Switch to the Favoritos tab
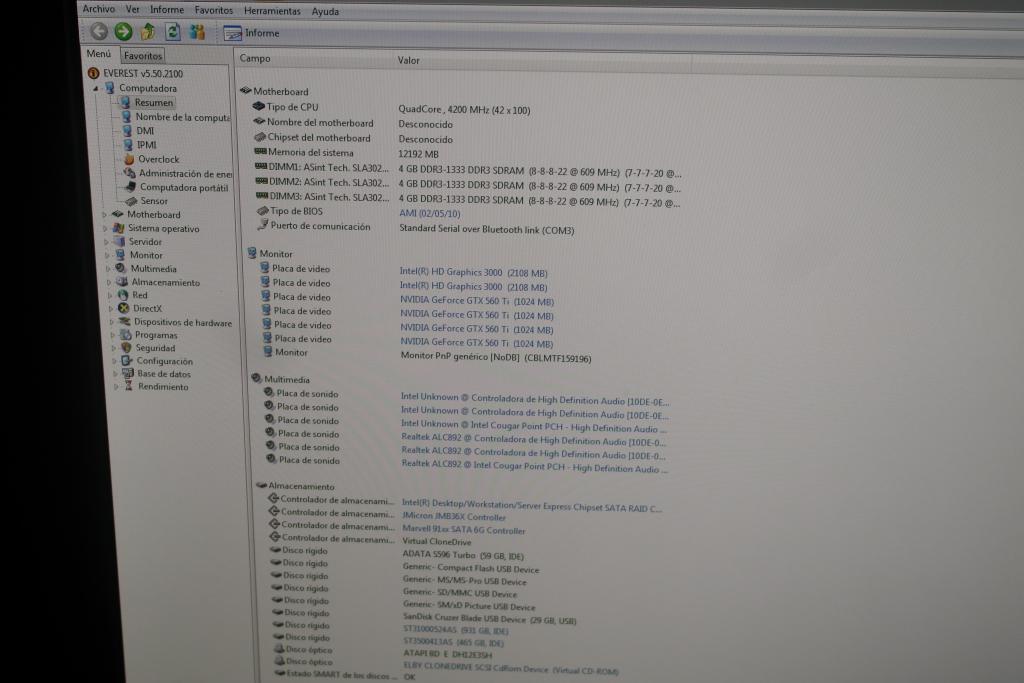This screenshot has height=683, width=1024. click(143, 56)
